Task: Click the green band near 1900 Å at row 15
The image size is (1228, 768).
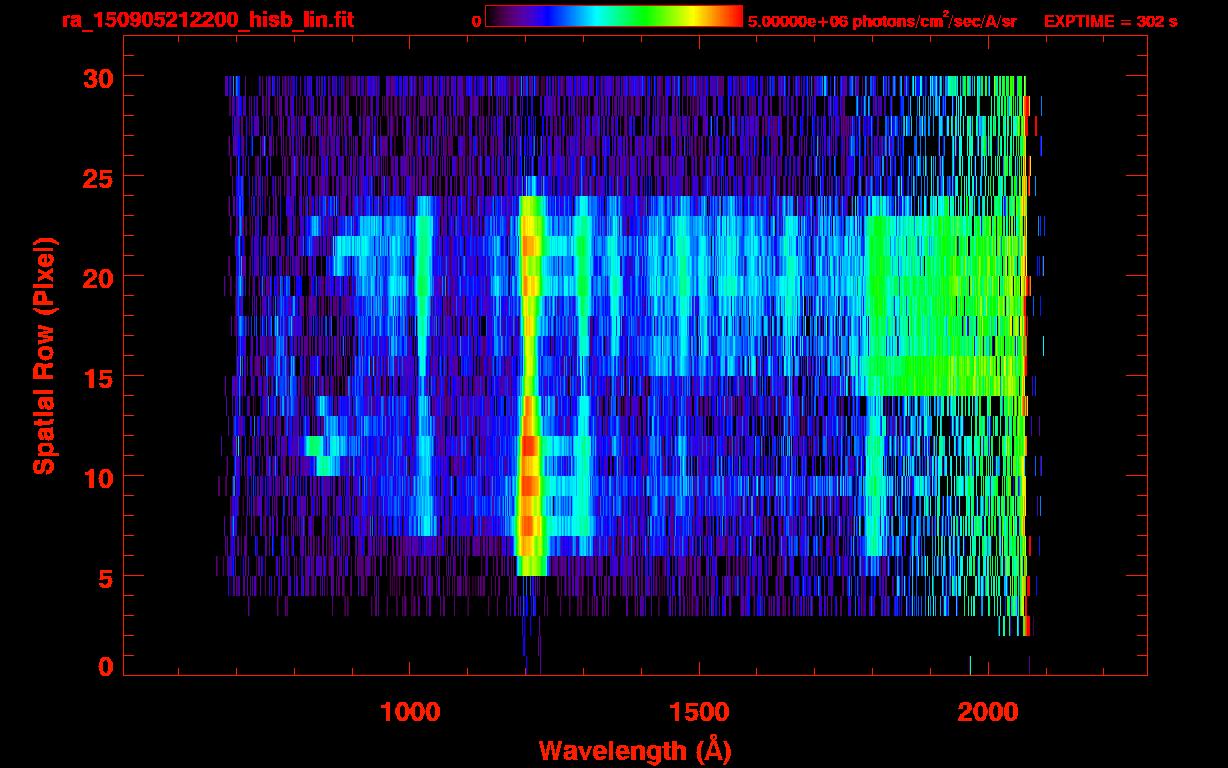Action: pyautogui.click(x=945, y=376)
